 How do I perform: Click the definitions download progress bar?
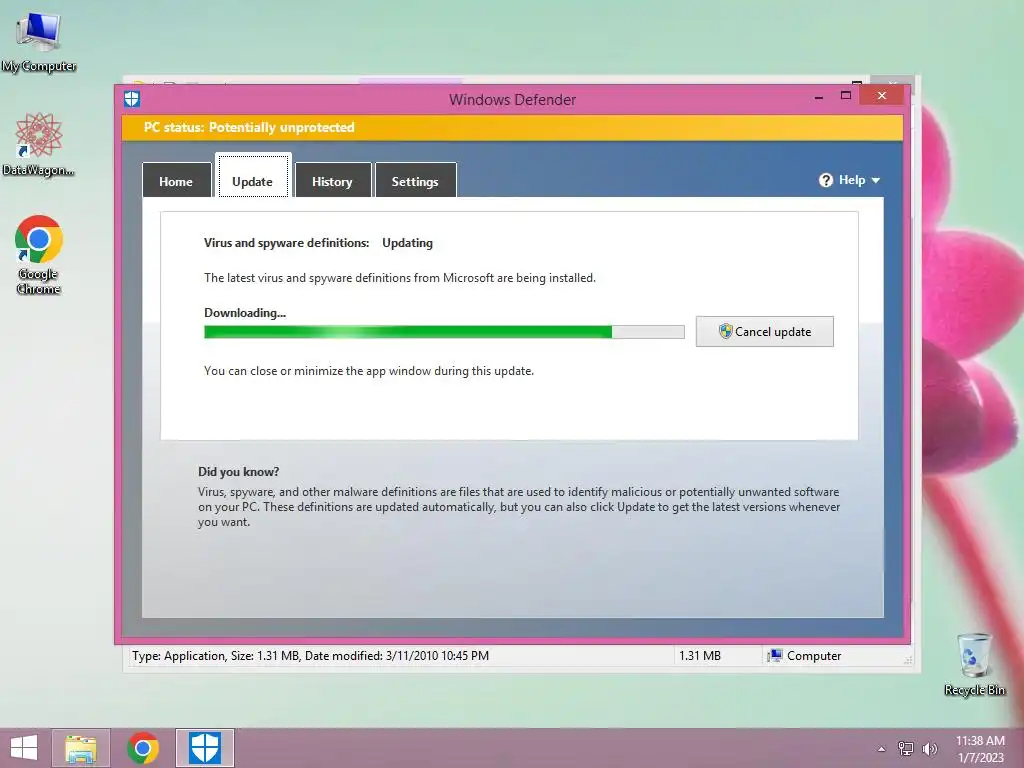point(444,332)
